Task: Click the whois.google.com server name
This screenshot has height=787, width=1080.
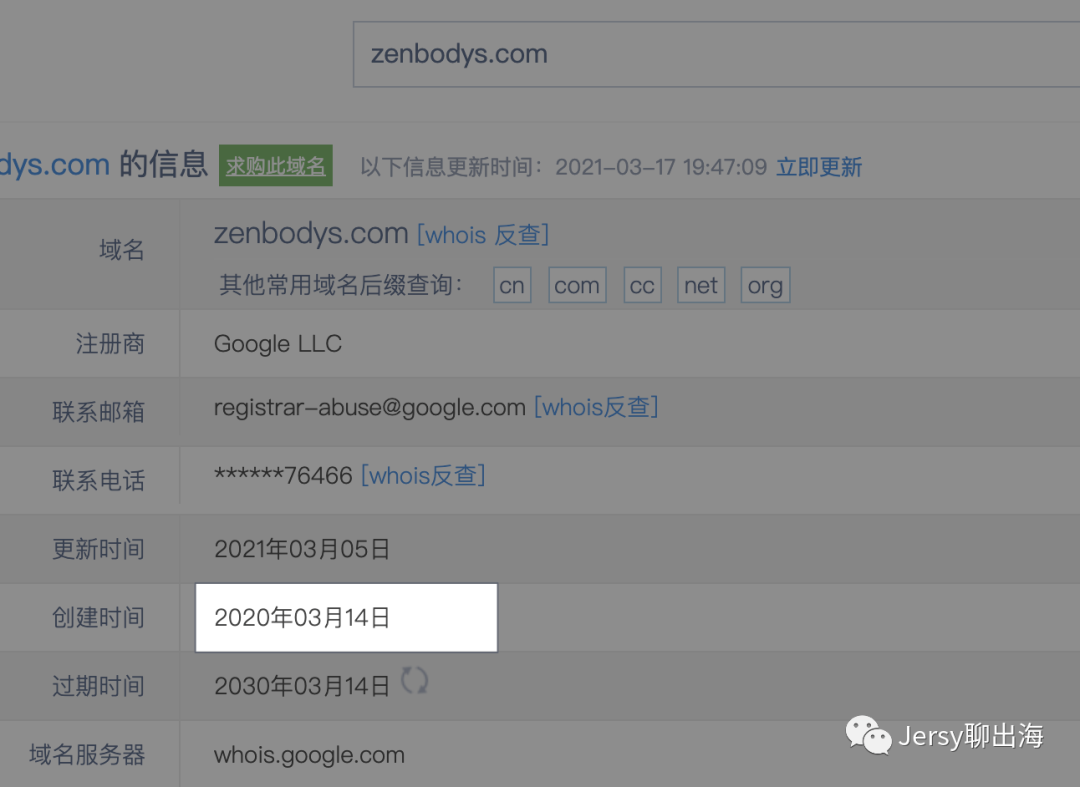Action: click(x=309, y=755)
